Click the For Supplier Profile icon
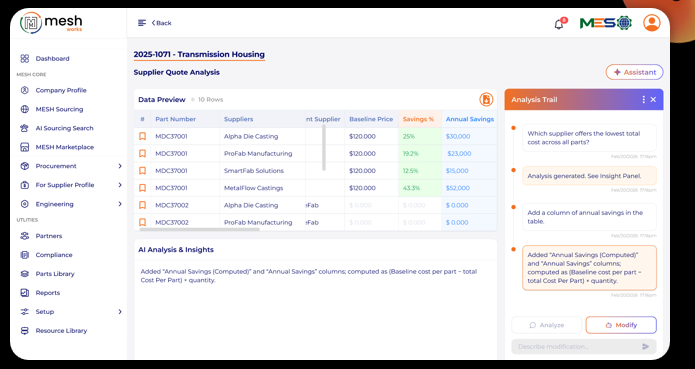The width and height of the screenshot is (695, 369). (25, 185)
